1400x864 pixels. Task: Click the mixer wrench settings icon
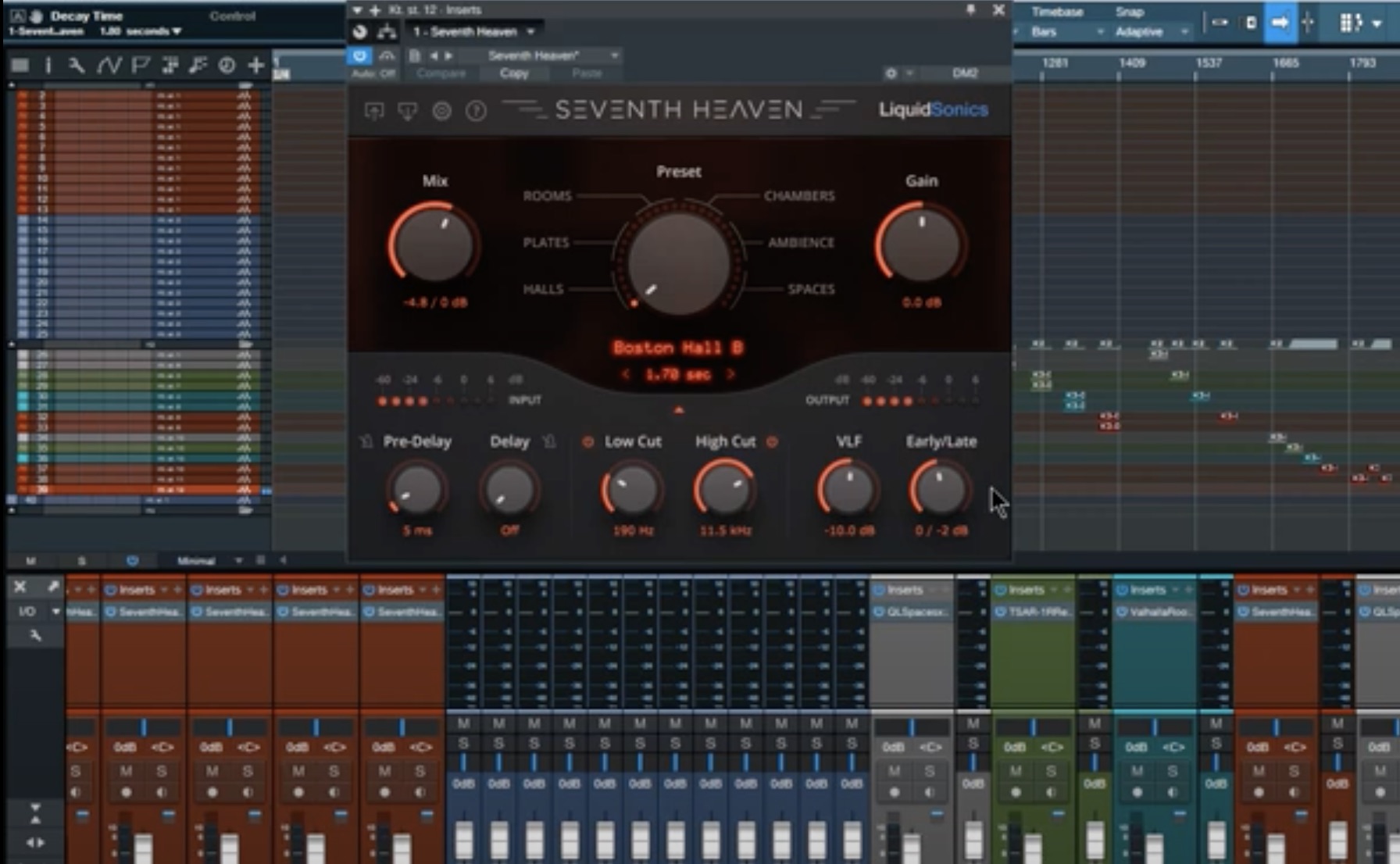click(35, 636)
